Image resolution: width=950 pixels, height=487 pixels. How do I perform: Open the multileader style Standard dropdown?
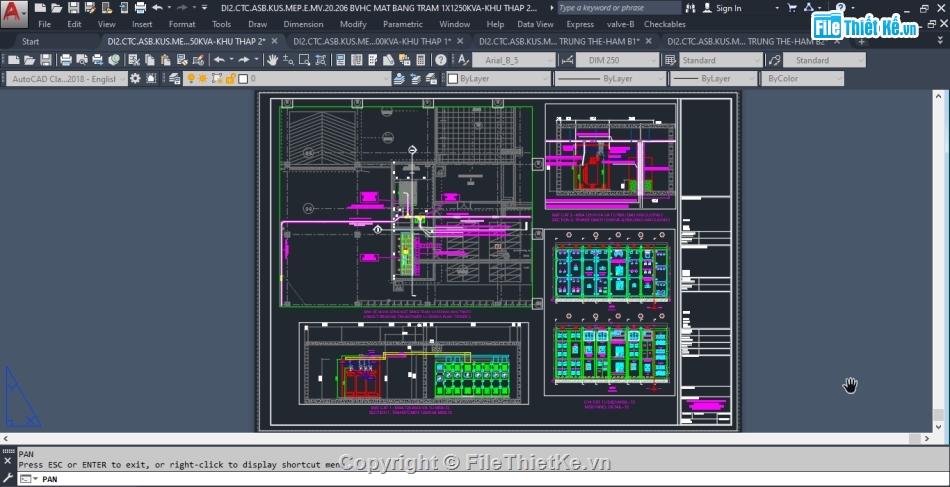coord(824,60)
